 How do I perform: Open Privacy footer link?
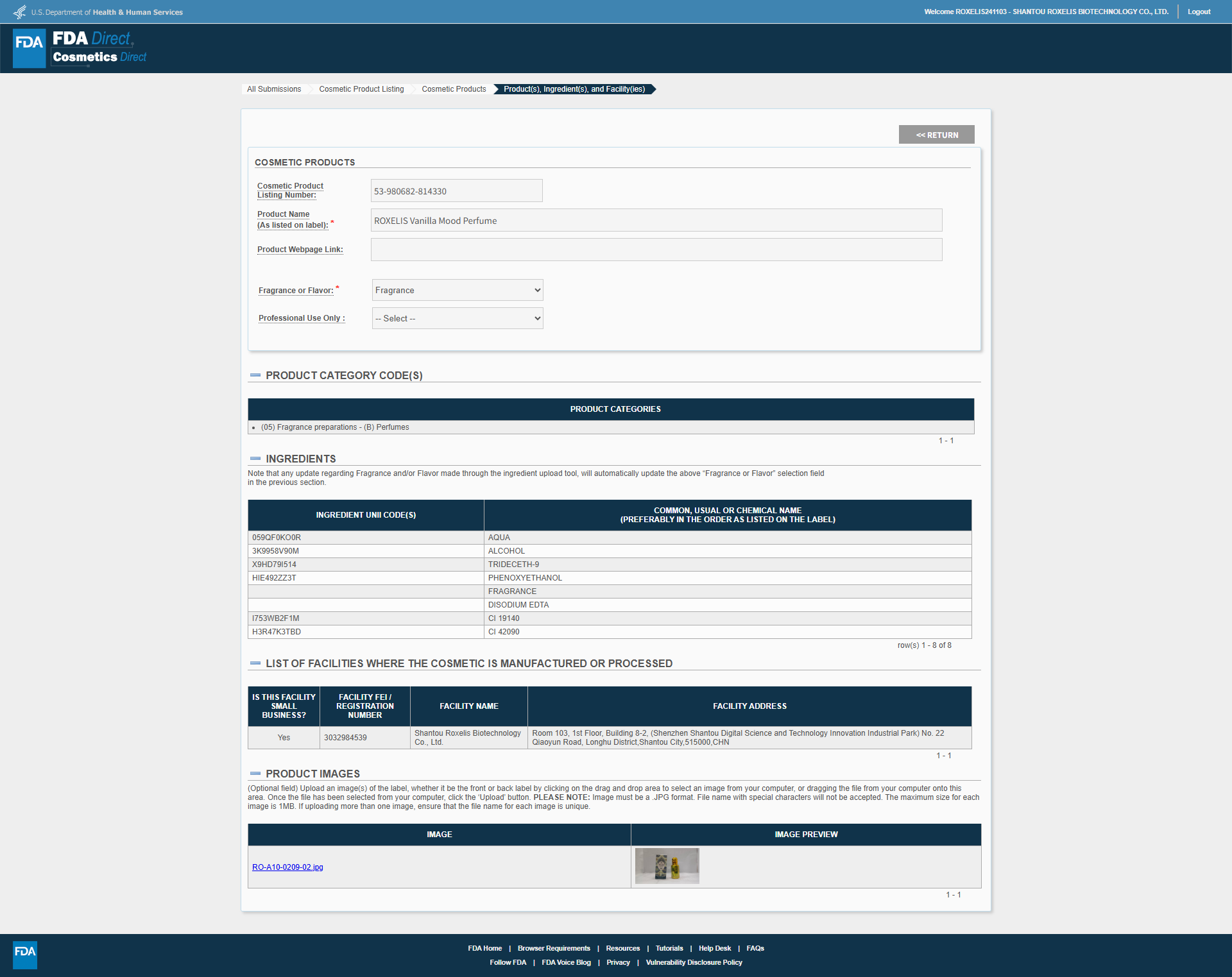(x=618, y=962)
